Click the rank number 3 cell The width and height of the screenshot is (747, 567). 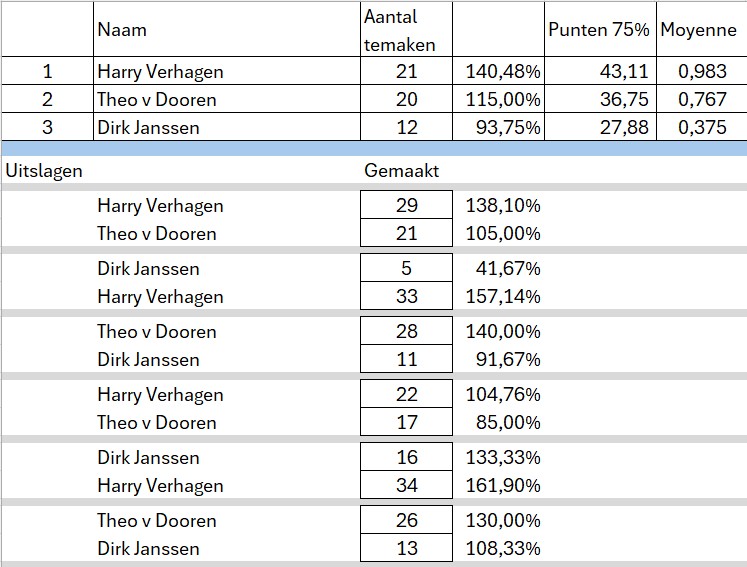tap(45, 128)
